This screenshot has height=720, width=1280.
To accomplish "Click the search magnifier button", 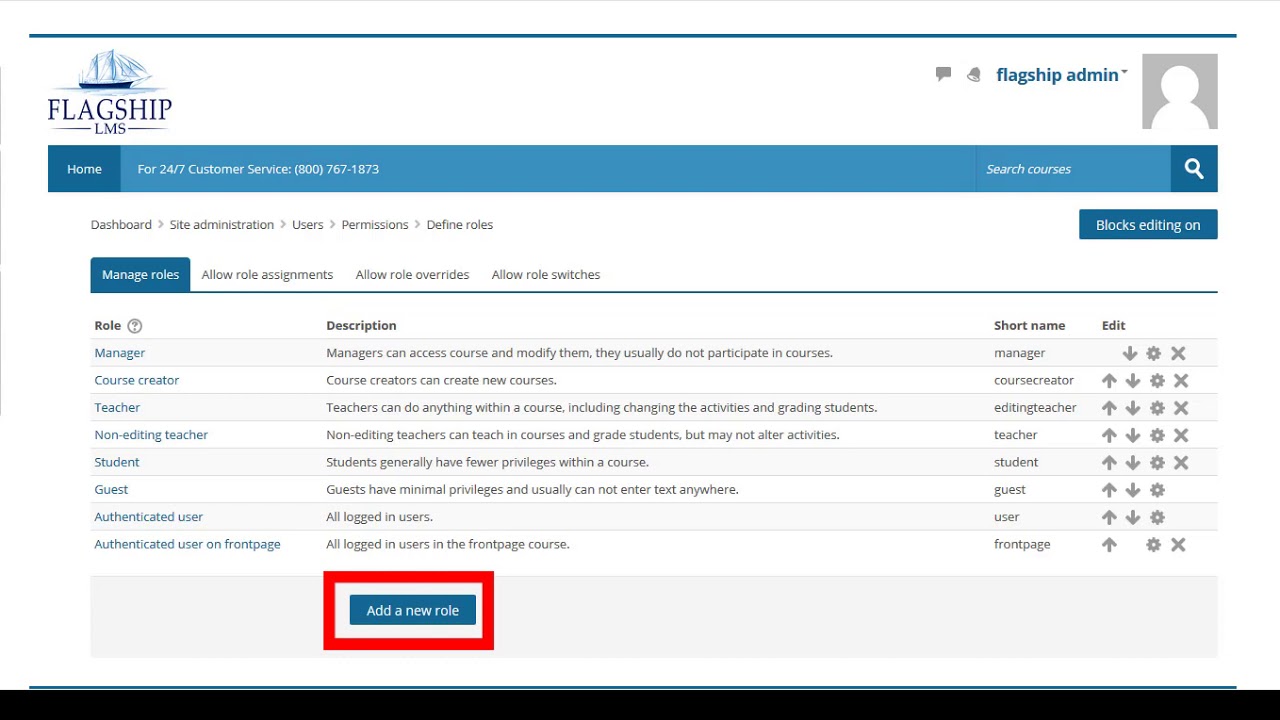I will click(x=1194, y=169).
